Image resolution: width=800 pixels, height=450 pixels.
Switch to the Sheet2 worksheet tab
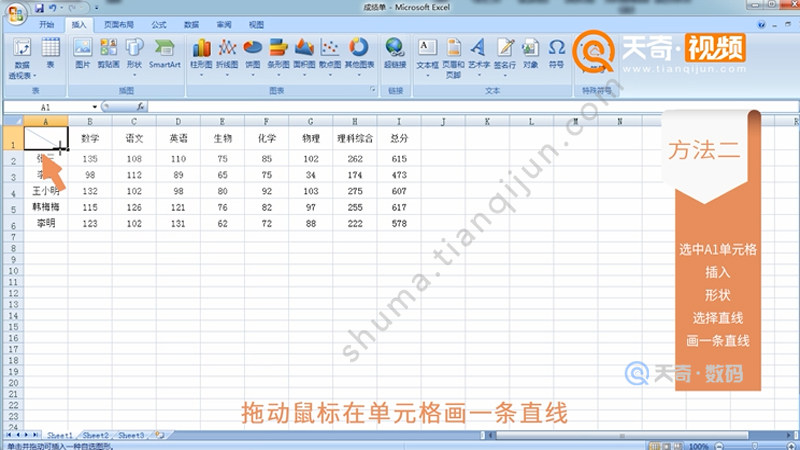coord(95,435)
